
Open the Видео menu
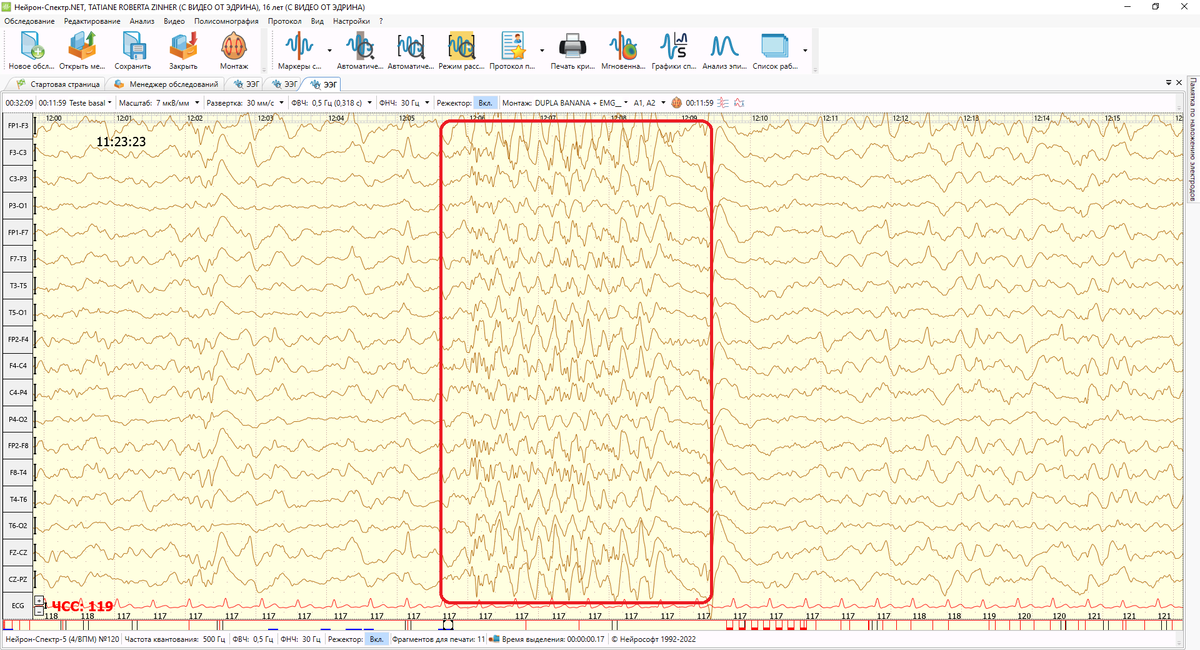pyautogui.click(x=174, y=21)
